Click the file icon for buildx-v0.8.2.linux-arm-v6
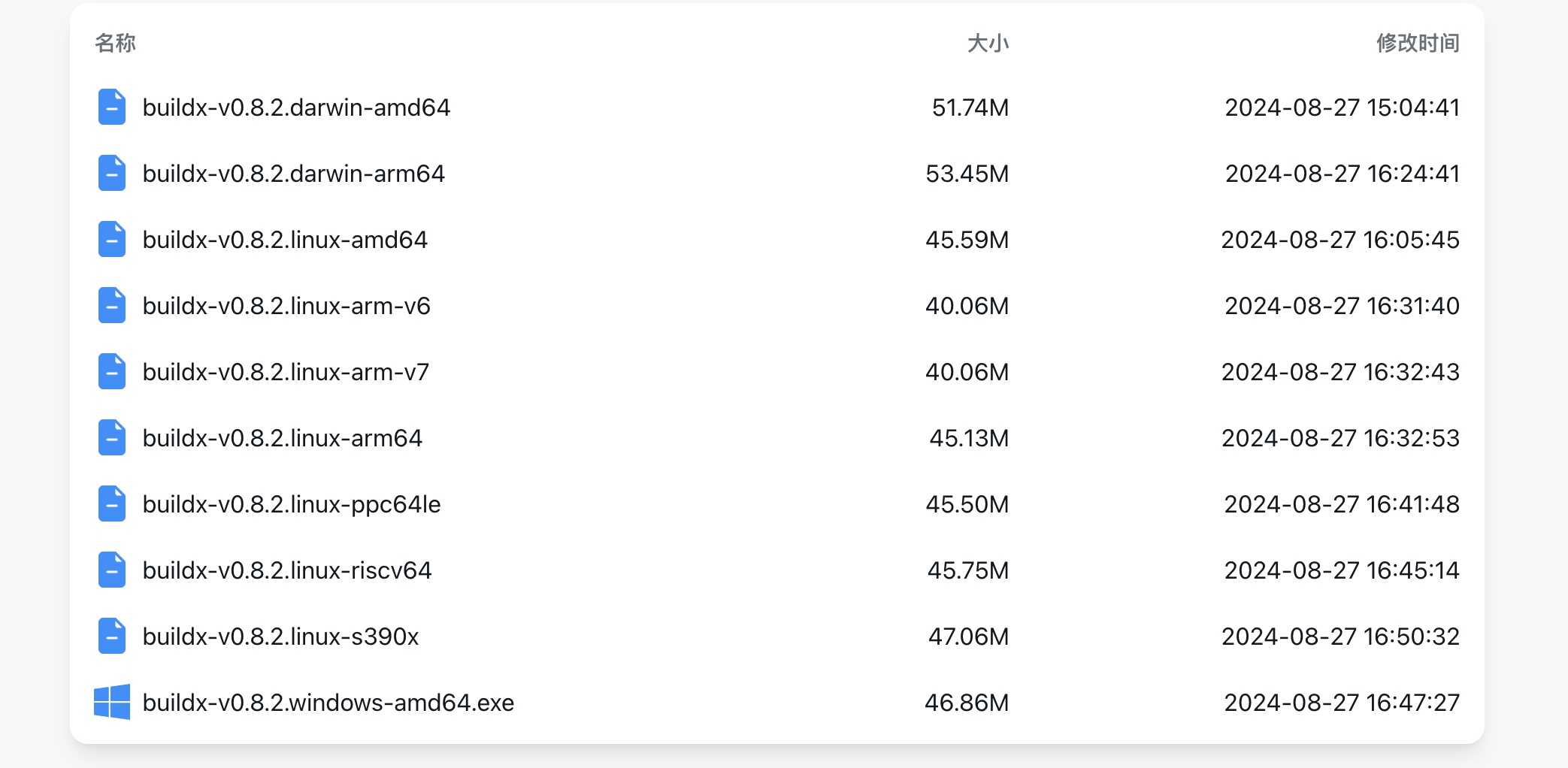This screenshot has width=1568, height=768. (111, 306)
